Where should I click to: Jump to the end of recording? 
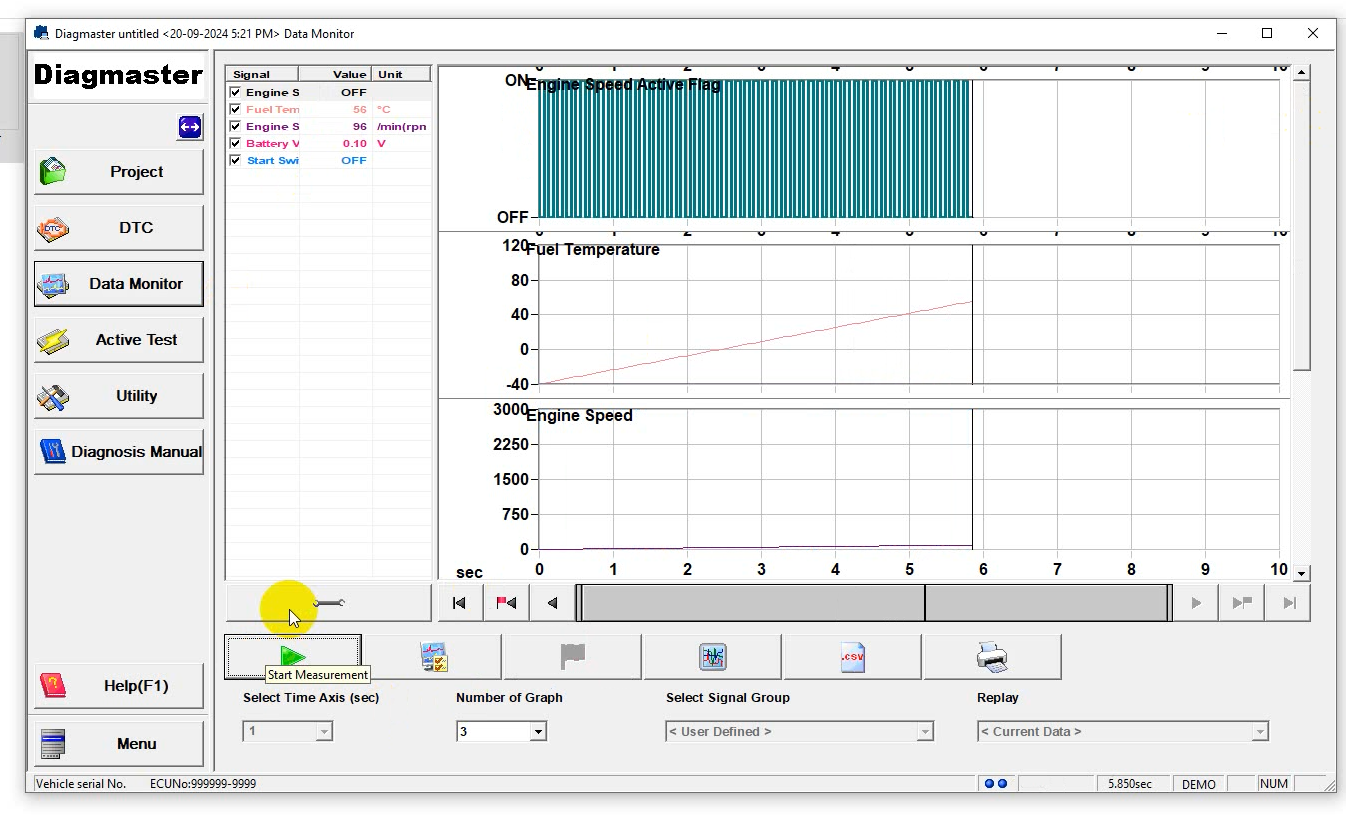(1288, 603)
